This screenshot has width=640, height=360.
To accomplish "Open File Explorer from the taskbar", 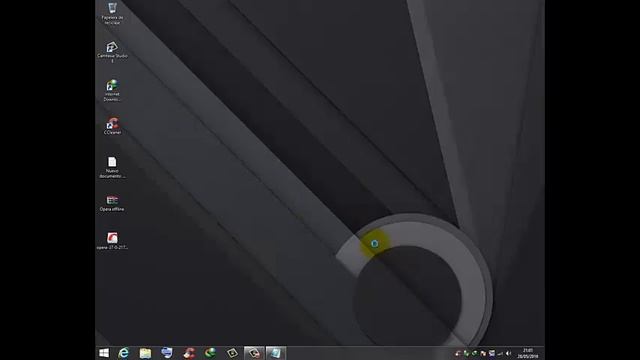I will click(x=145, y=353).
